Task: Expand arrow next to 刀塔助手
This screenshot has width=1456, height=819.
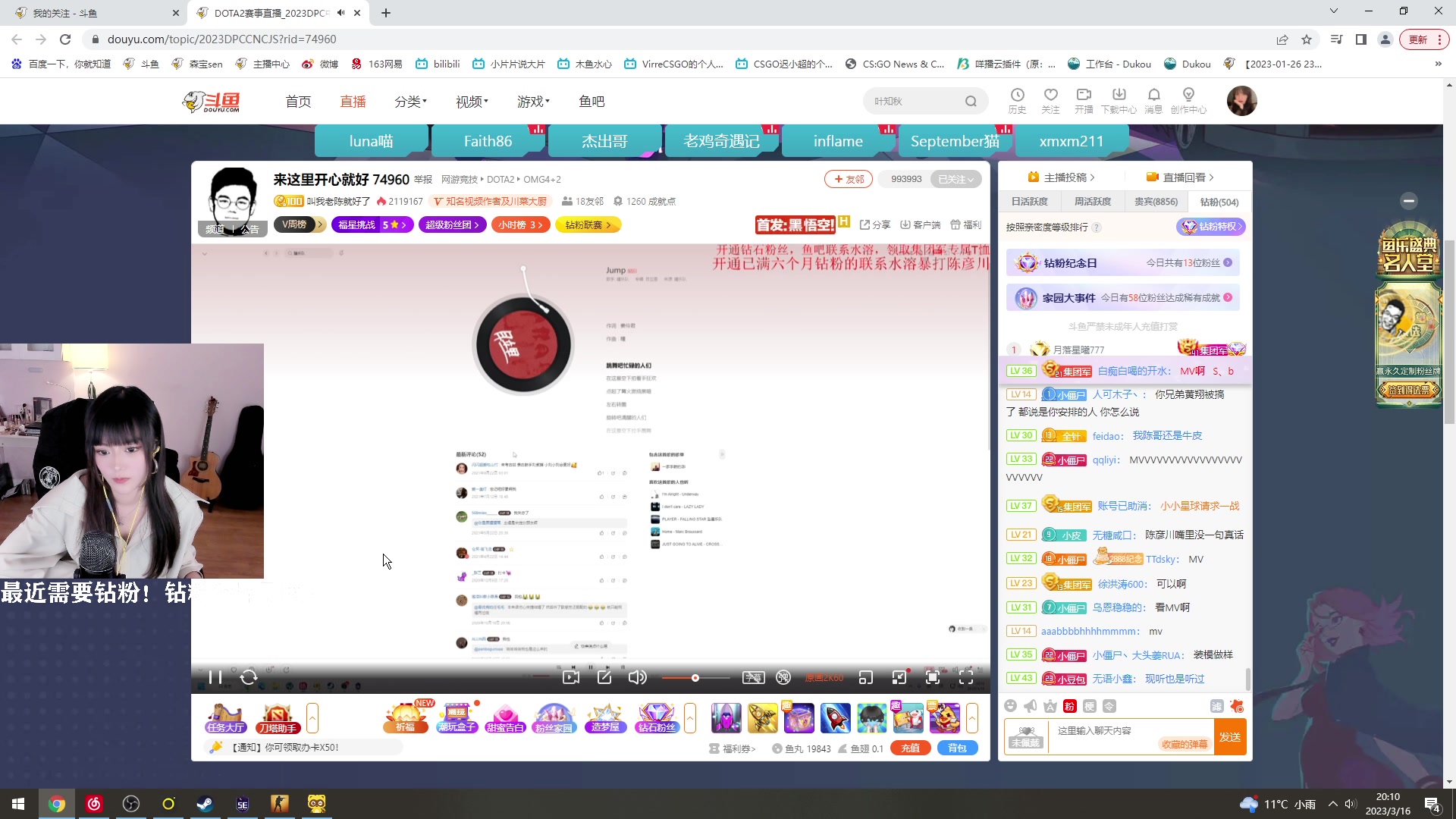Action: (x=312, y=718)
